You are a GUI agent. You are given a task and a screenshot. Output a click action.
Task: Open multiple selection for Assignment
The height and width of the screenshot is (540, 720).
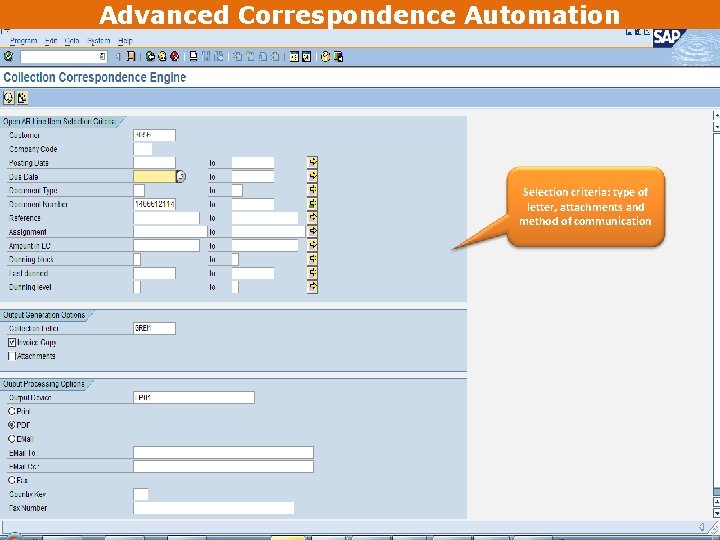click(312, 231)
